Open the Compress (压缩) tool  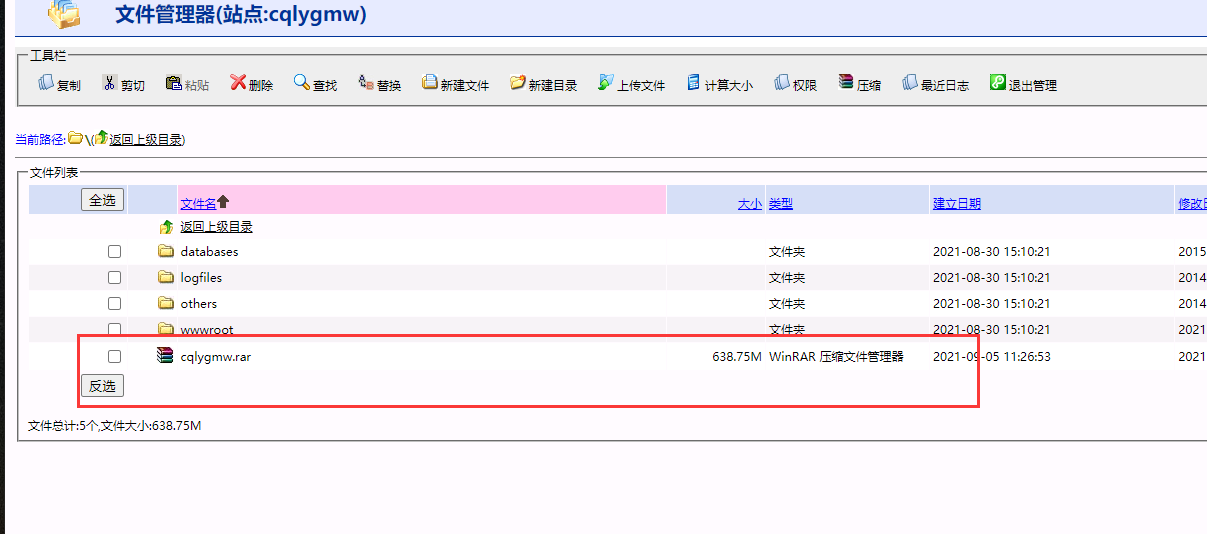pos(846,84)
